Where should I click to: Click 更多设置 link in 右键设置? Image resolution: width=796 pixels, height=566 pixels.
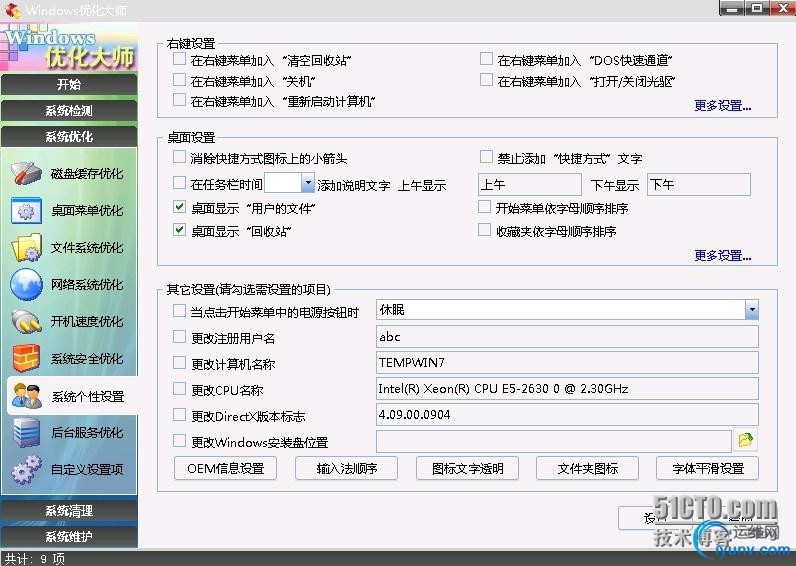point(723,106)
